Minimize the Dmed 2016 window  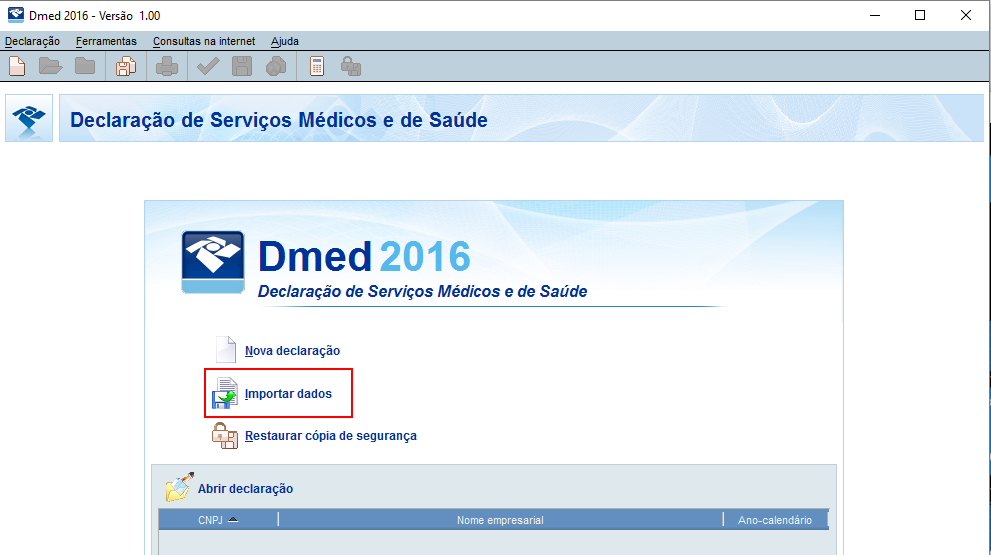click(x=875, y=15)
